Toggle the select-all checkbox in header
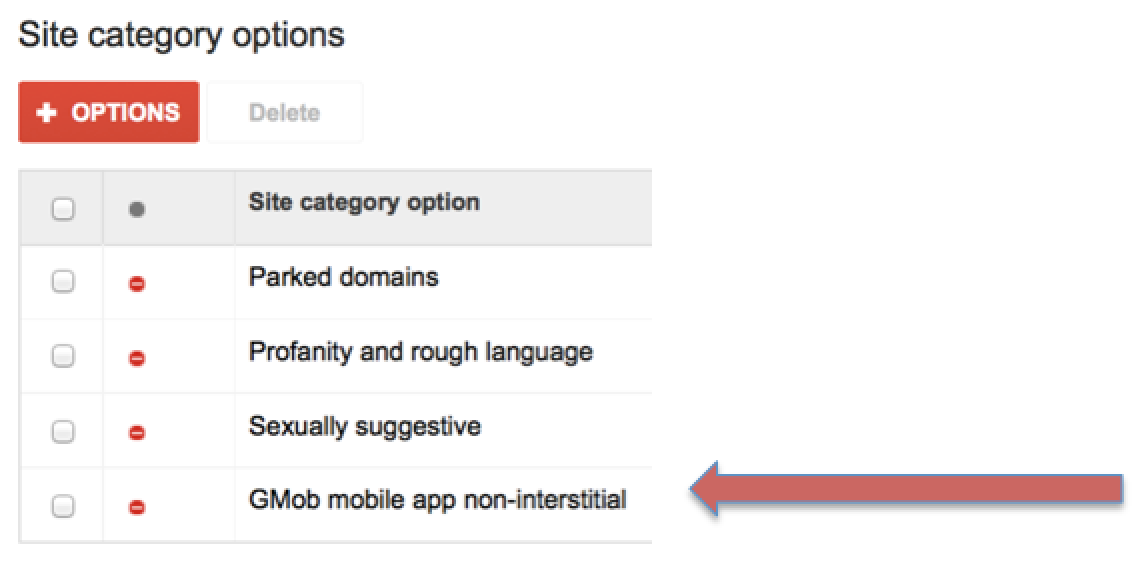 (x=63, y=209)
